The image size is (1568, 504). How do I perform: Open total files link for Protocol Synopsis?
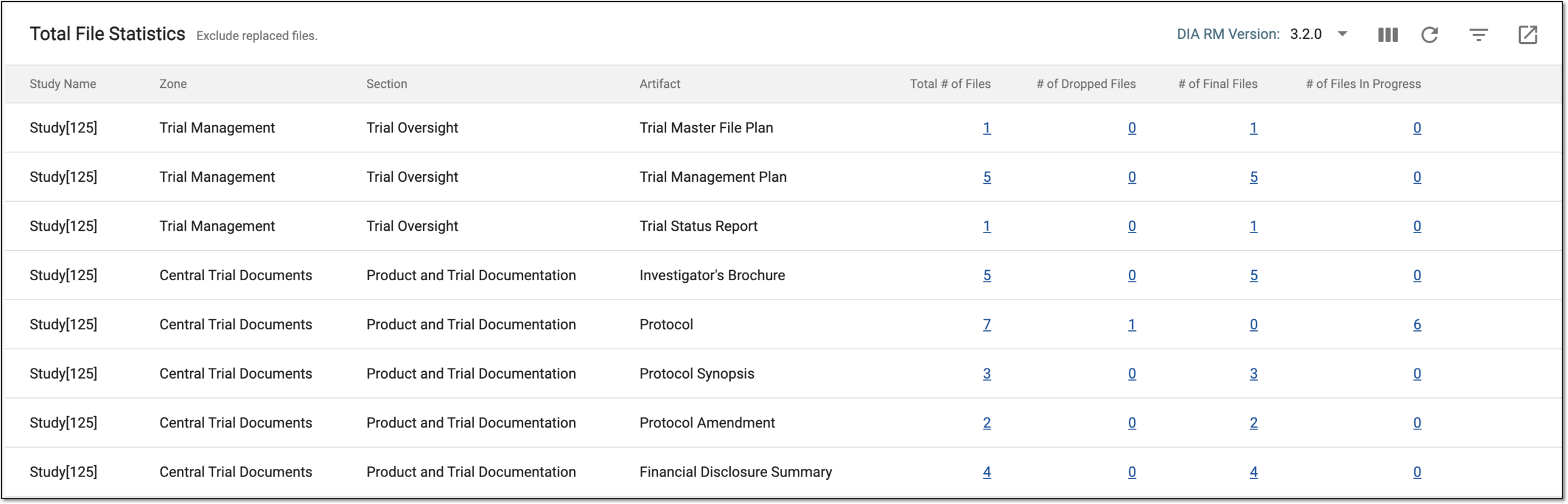(x=987, y=374)
